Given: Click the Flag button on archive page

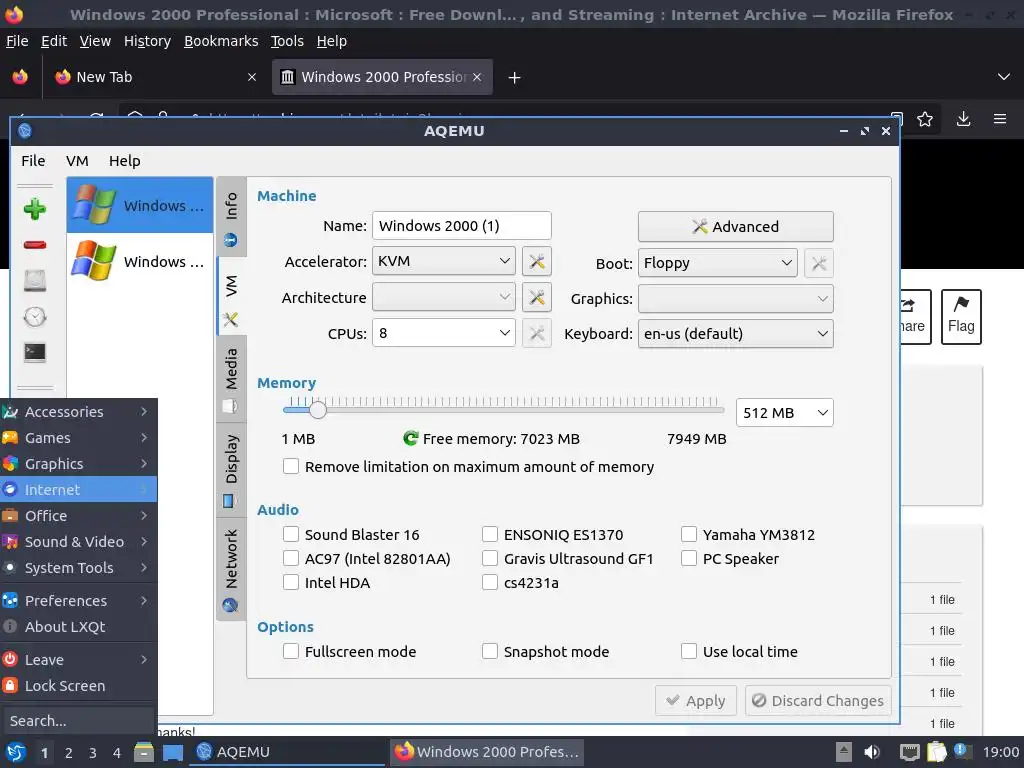Looking at the screenshot, I should tap(961, 317).
